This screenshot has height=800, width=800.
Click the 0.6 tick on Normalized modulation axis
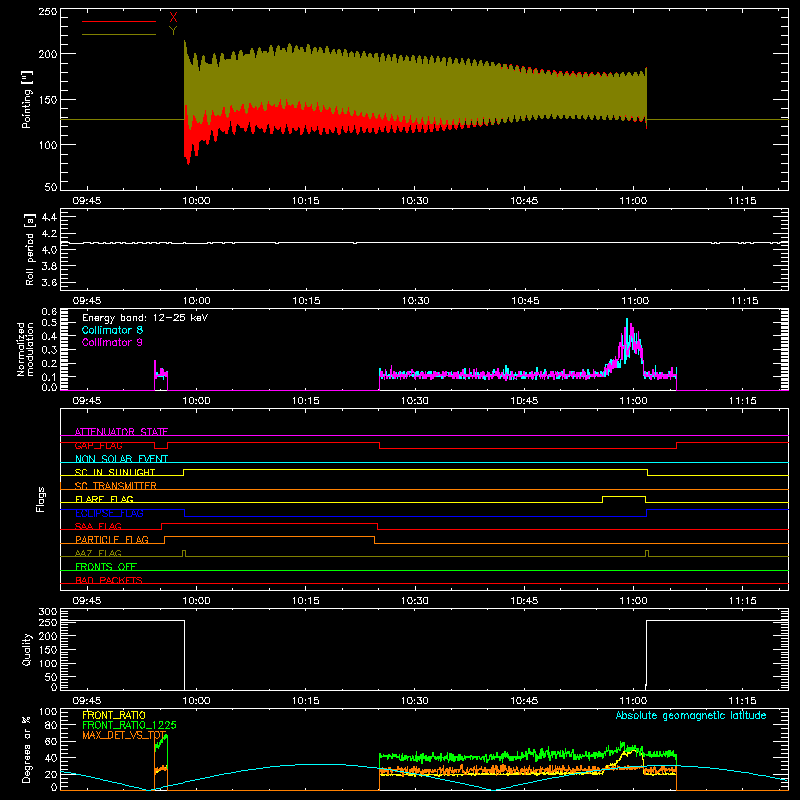point(49,311)
